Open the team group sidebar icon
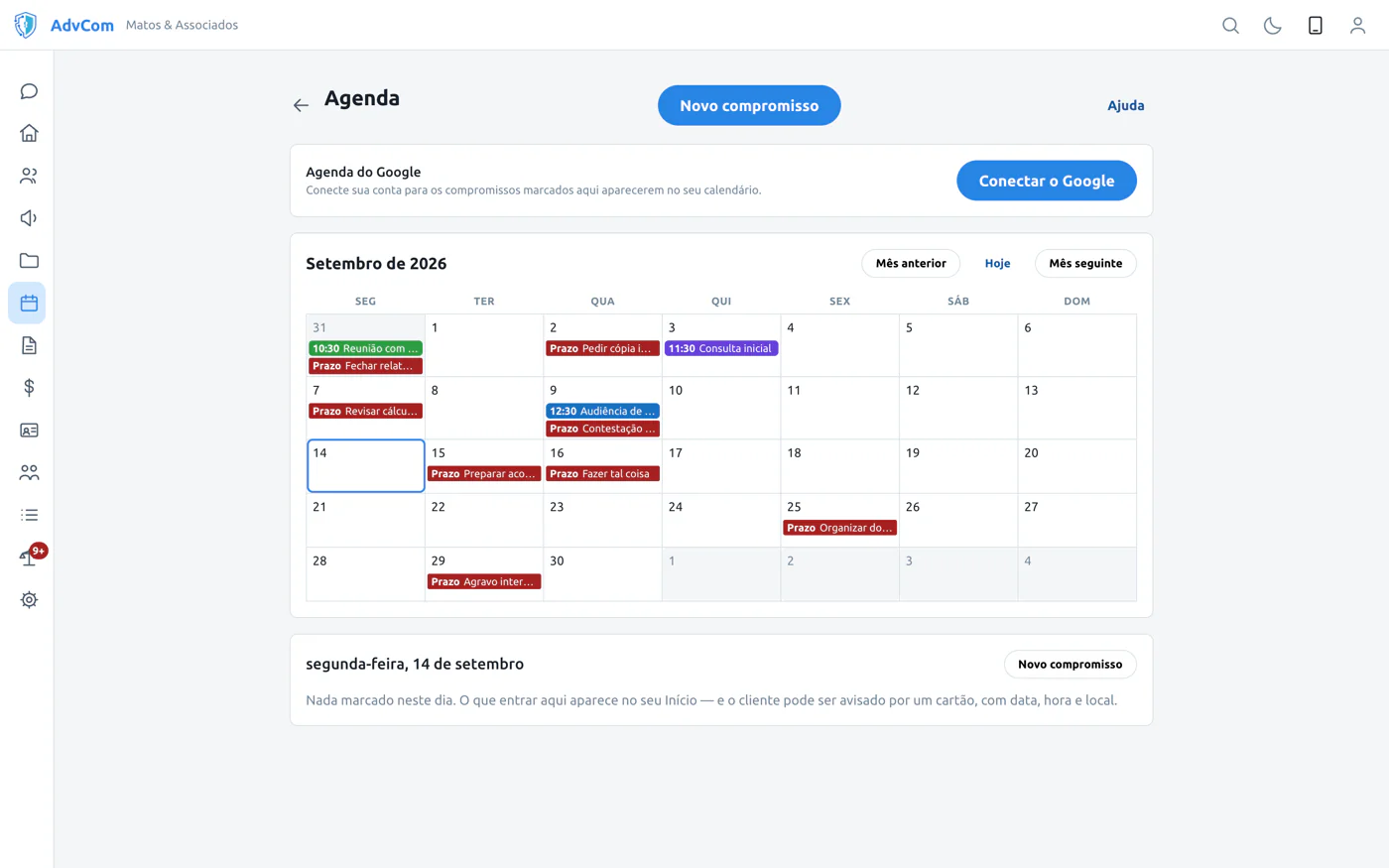1389x868 pixels. click(x=29, y=473)
